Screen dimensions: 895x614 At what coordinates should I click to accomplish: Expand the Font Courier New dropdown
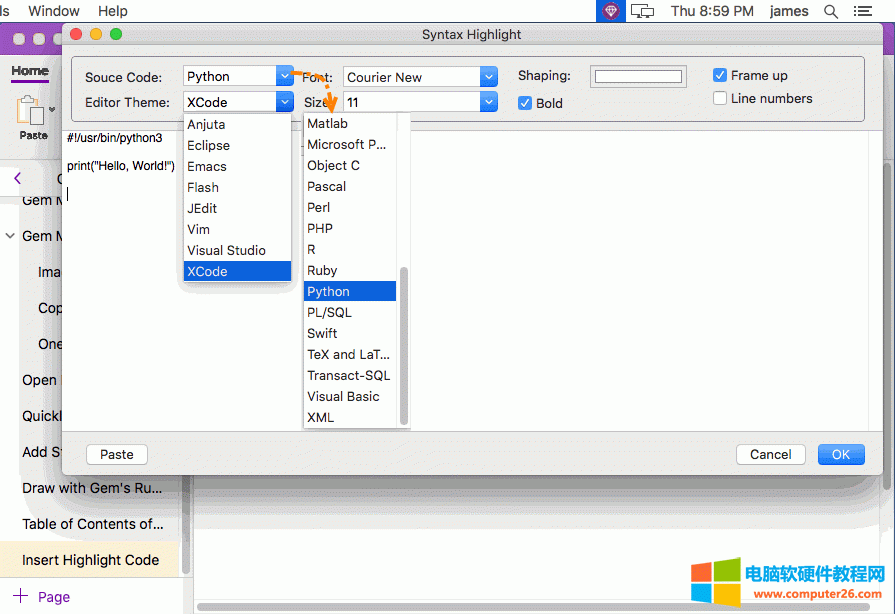coord(488,77)
